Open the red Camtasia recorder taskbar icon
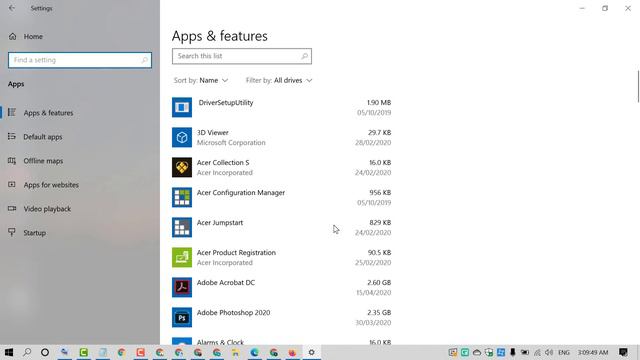Image resolution: width=640 pixels, height=360 pixels. tap(140, 352)
